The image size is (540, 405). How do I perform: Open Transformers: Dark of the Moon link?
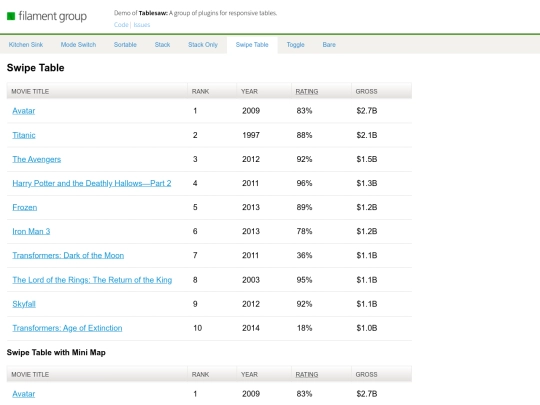[68, 256]
